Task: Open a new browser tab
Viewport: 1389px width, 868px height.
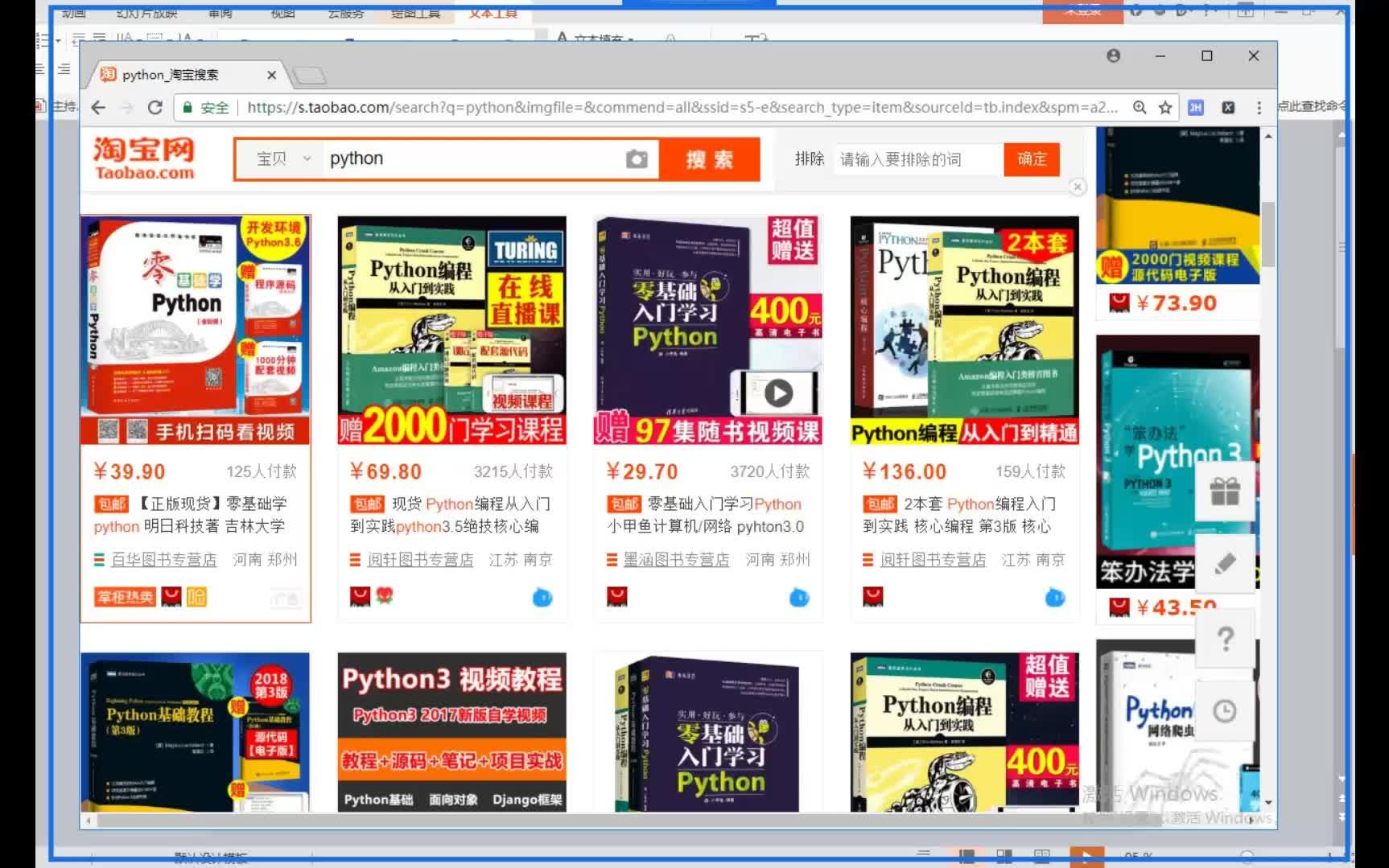Action: (x=310, y=76)
